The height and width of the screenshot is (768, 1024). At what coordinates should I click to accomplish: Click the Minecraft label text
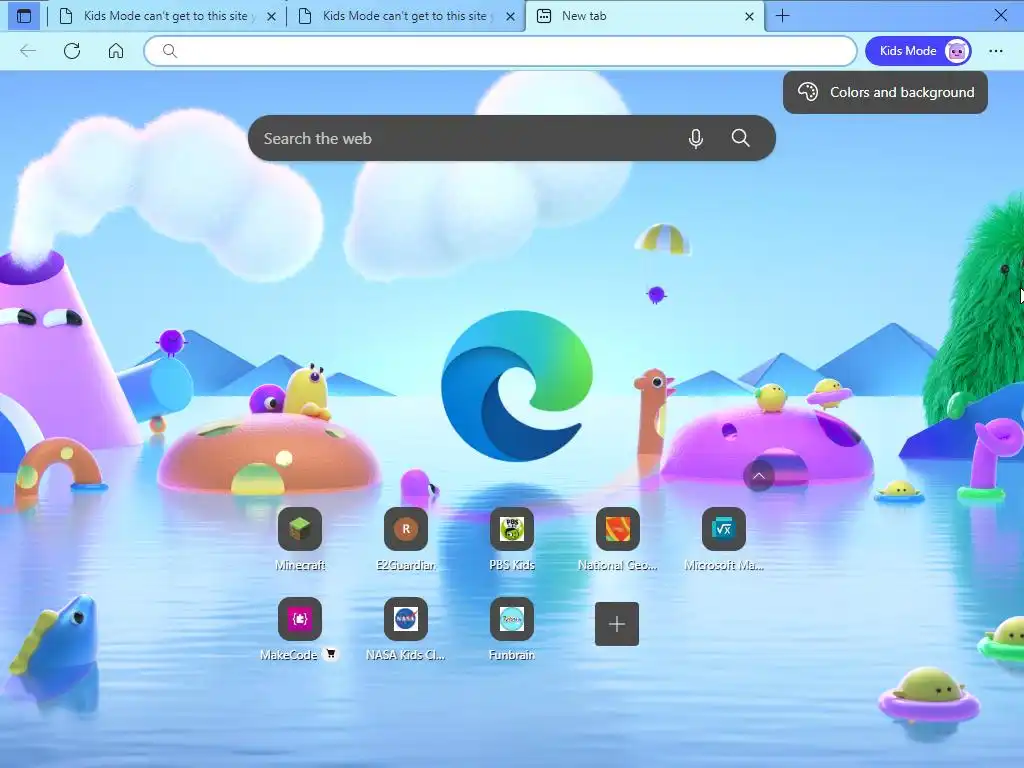(300, 566)
